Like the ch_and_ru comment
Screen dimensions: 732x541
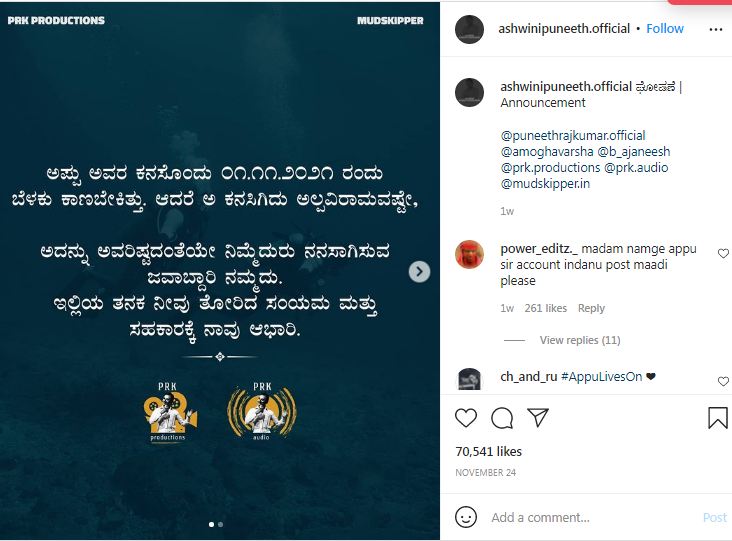point(723,381)
